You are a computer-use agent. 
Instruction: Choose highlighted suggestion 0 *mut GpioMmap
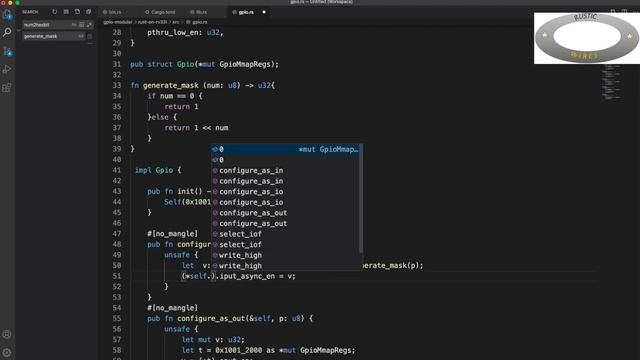286,149
